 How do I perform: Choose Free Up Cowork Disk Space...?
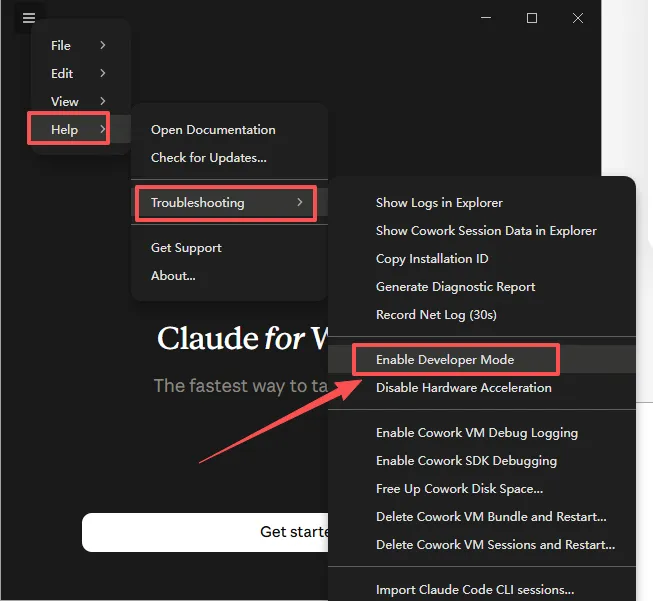(x=482, y=488)
